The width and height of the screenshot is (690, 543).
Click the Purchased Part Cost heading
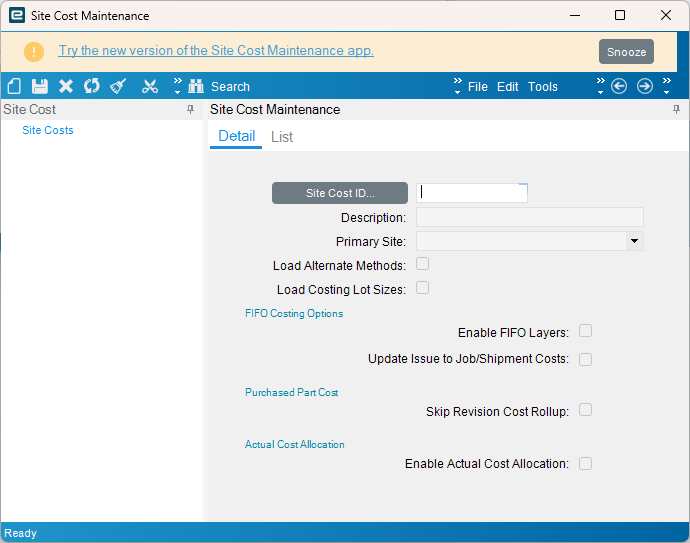coord(291,392)
